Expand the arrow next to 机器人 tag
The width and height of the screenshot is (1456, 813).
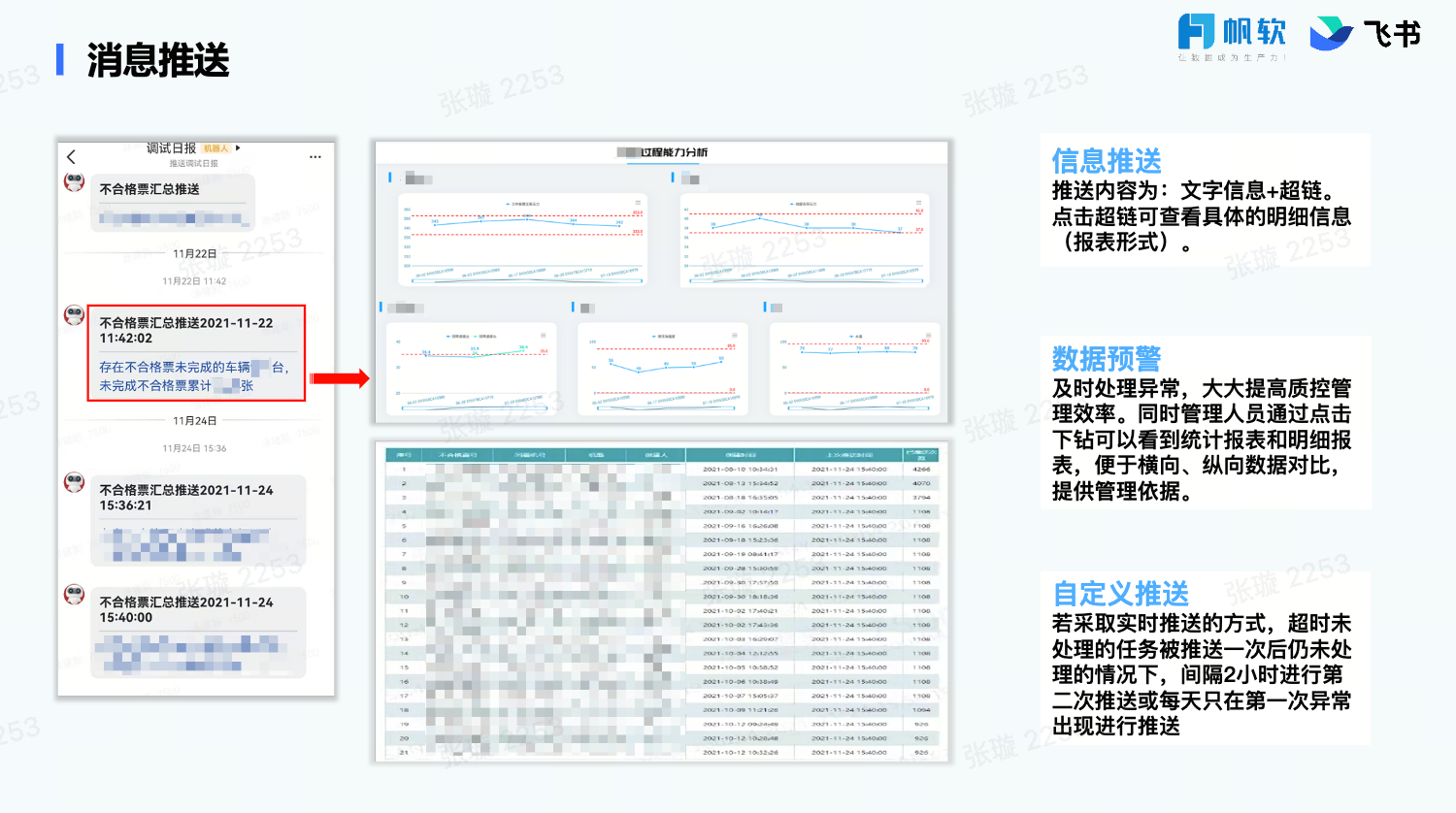point(238,148)
